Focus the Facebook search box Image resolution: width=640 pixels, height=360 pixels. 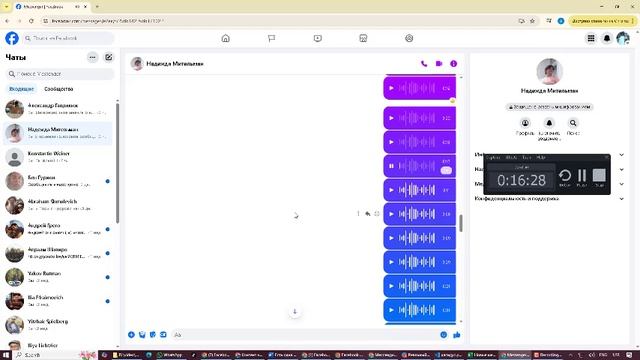(x=68, y=38)
